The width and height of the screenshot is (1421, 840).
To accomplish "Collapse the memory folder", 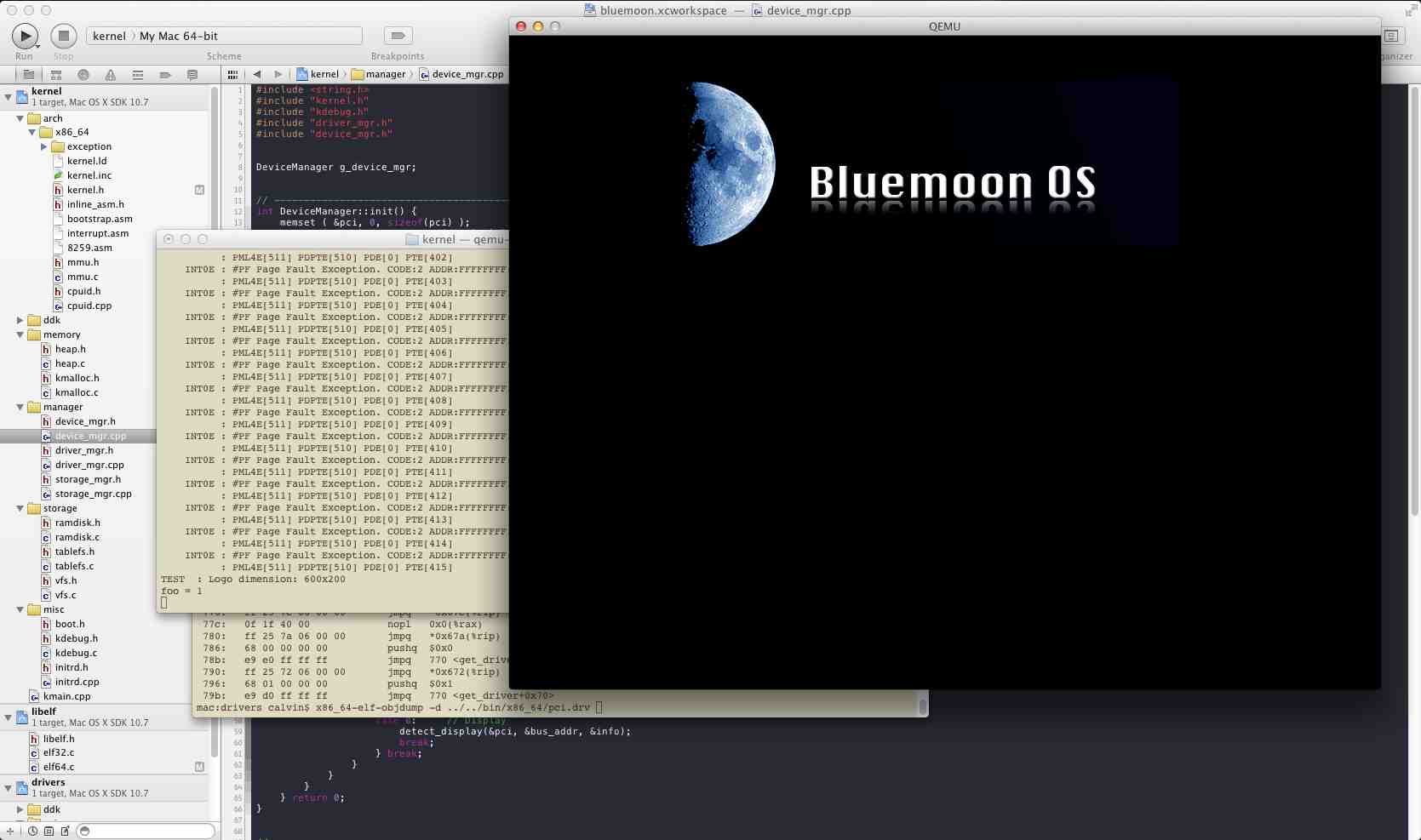I will (x=20, y=335).
